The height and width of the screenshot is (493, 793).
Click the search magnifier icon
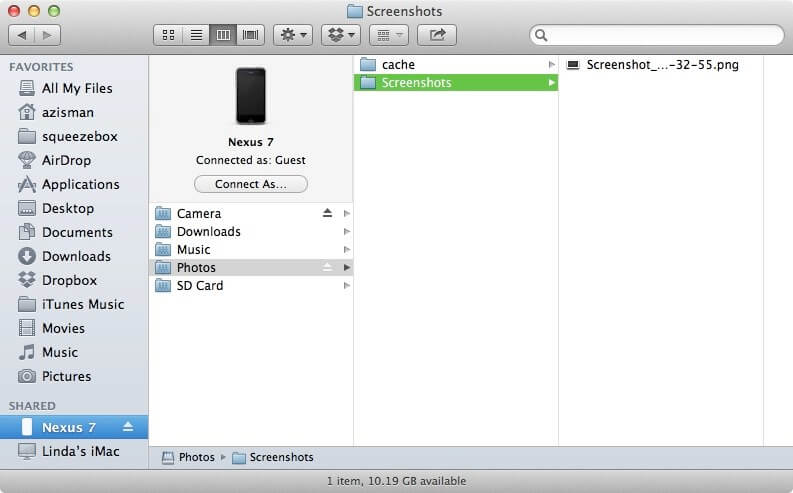point(541,35)
